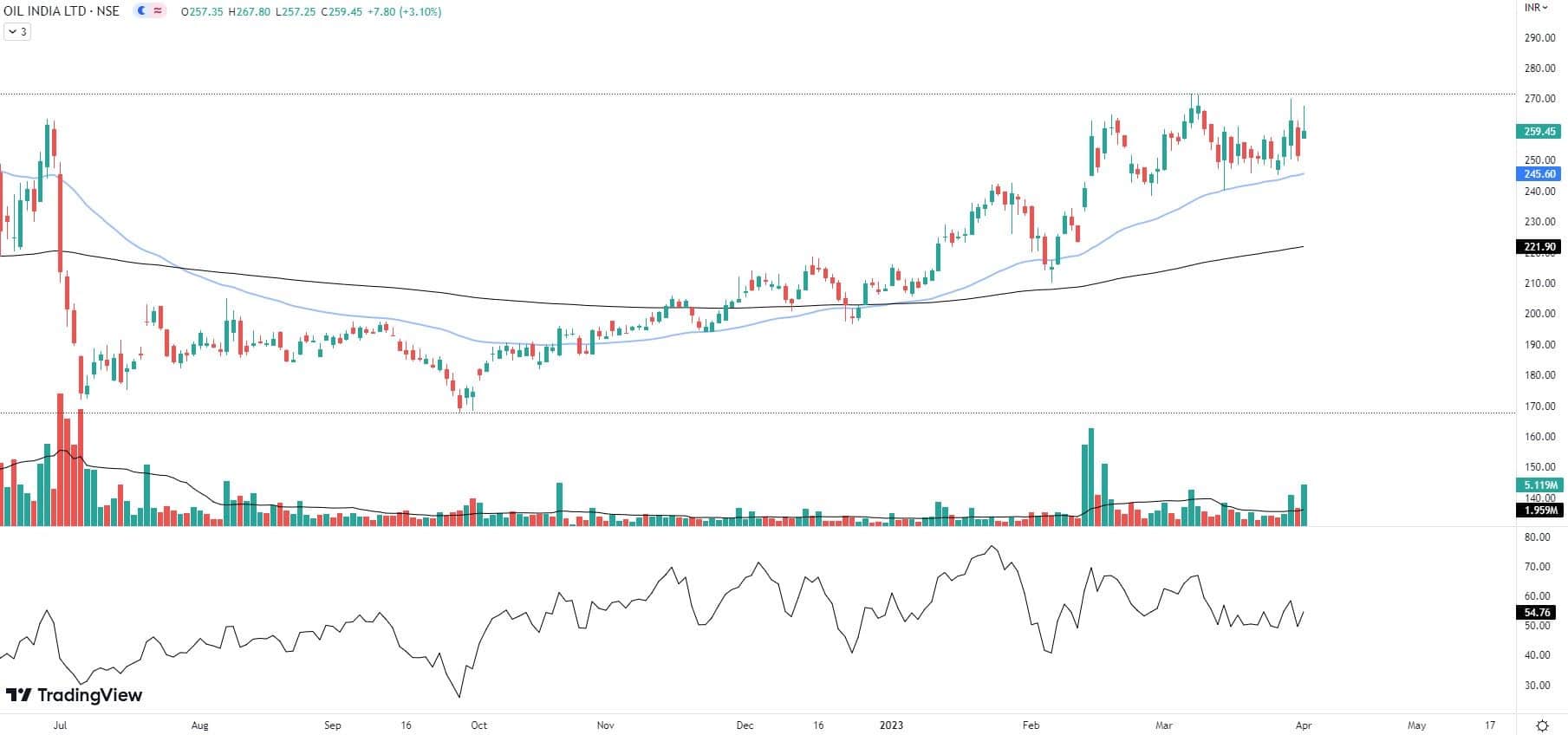
Task: Click the Mar label on time axis
Action: pyautogui.click(x=1164, y=725)
